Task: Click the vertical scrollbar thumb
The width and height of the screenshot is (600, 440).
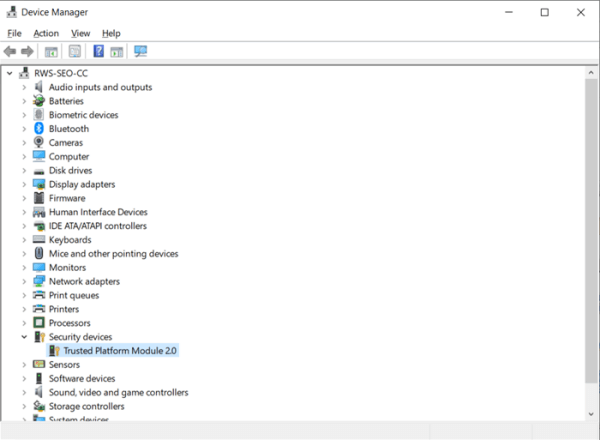Action: 591,231
